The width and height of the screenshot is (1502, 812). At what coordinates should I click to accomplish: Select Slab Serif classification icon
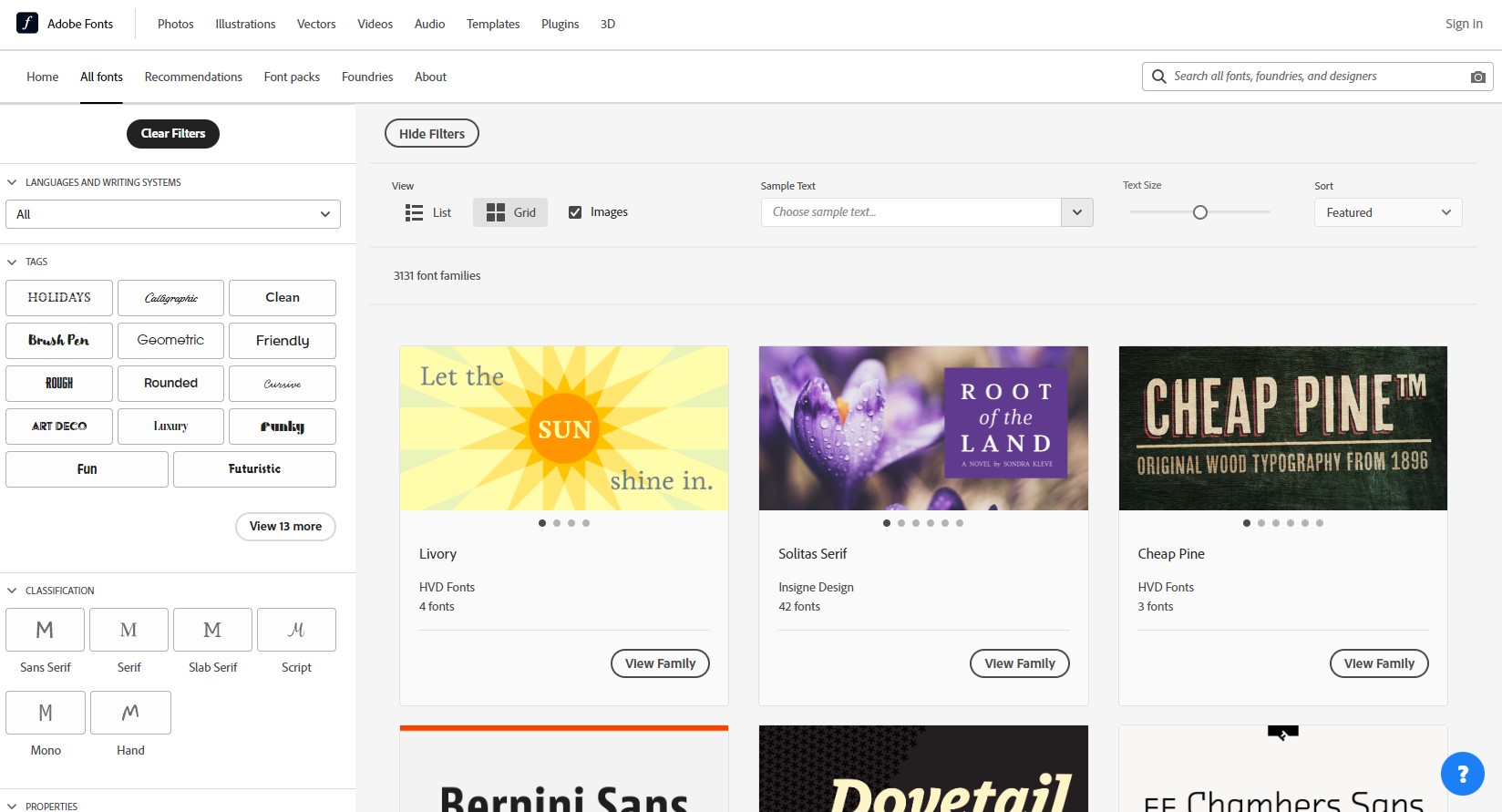coord(212,630)
